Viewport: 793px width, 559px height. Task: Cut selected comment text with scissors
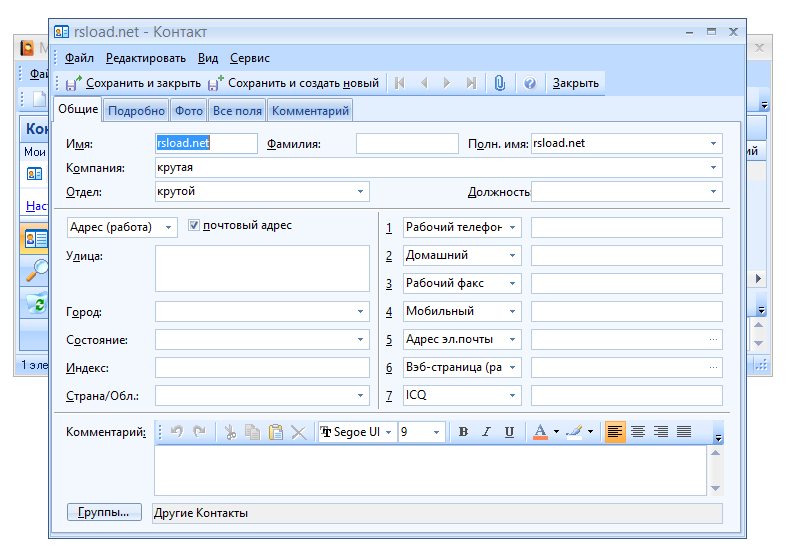tap(230, 432)
